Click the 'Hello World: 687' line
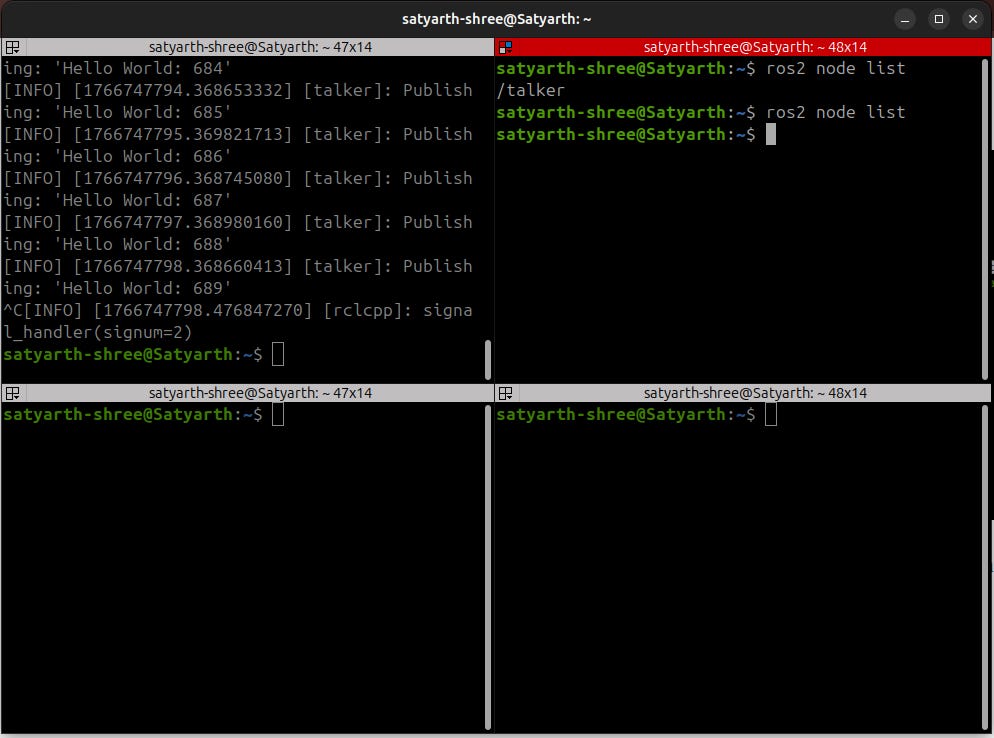The height and width of the screenshot is (738, 994). coord(117,200)
